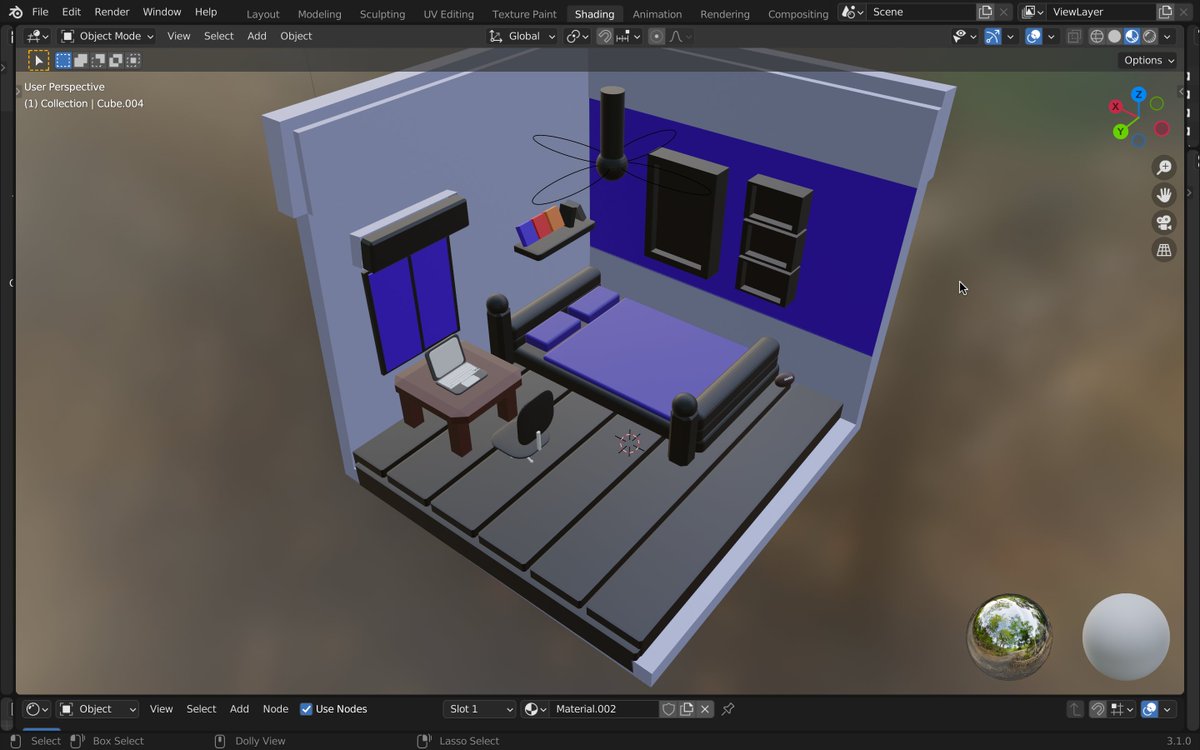Toggle X-ray display

(1074, 36)
